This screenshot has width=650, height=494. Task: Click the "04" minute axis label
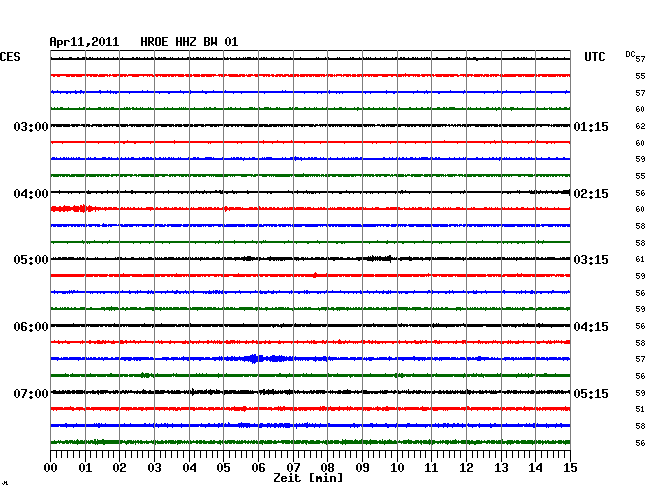point(189,468)
